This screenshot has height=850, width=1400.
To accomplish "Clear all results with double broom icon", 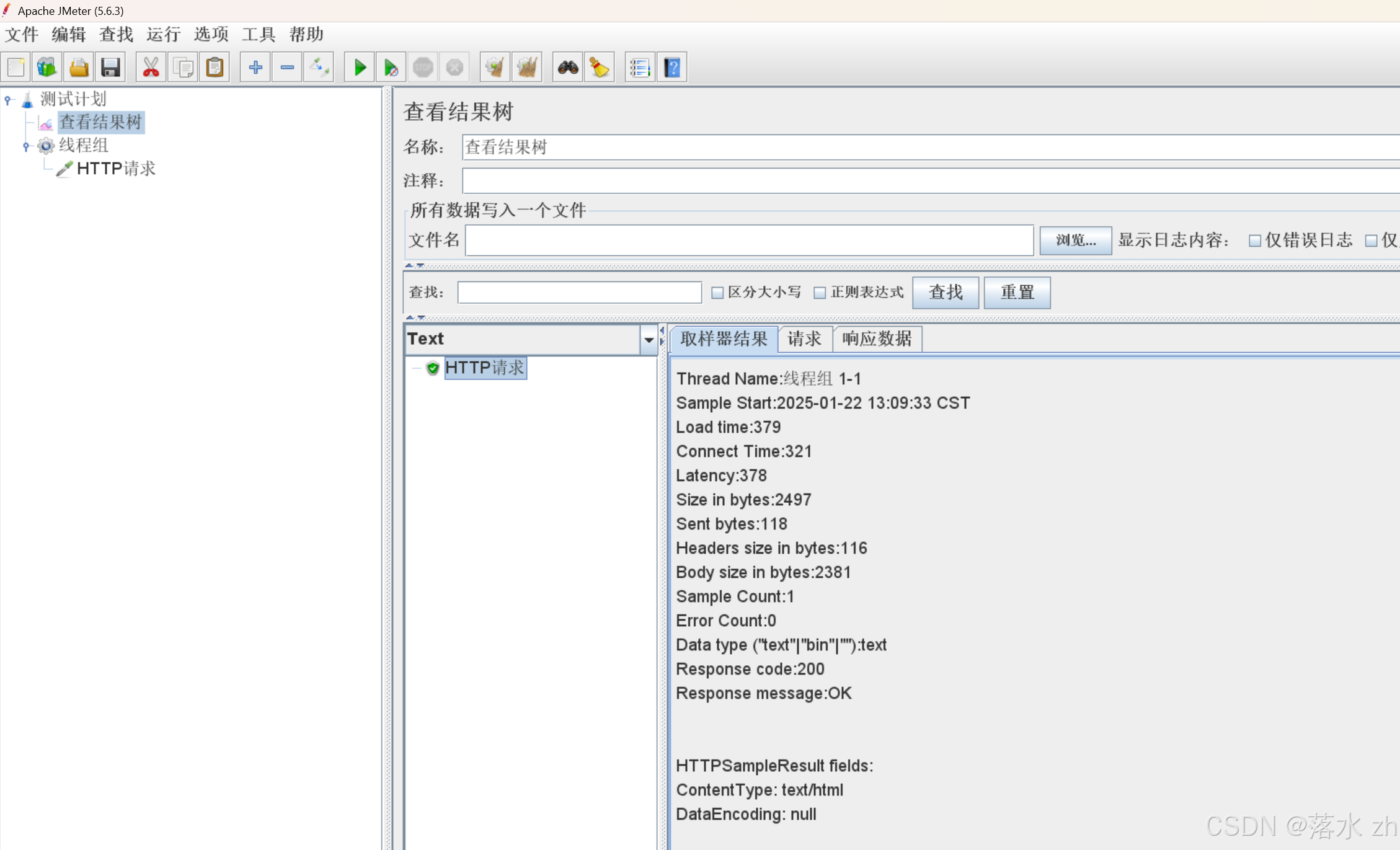I will click(527, 67).
